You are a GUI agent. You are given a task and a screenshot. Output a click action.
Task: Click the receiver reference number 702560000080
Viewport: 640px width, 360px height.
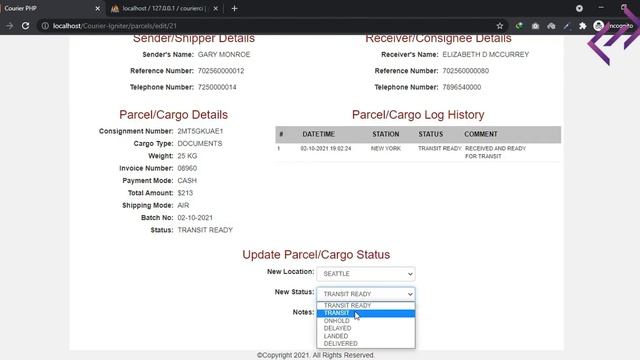pyautogui.click(x=465, y=71)
